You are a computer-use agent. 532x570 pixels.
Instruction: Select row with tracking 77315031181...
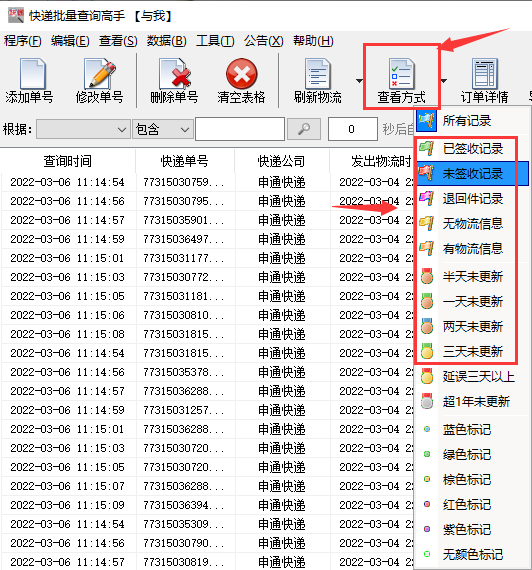coord(207,296)
